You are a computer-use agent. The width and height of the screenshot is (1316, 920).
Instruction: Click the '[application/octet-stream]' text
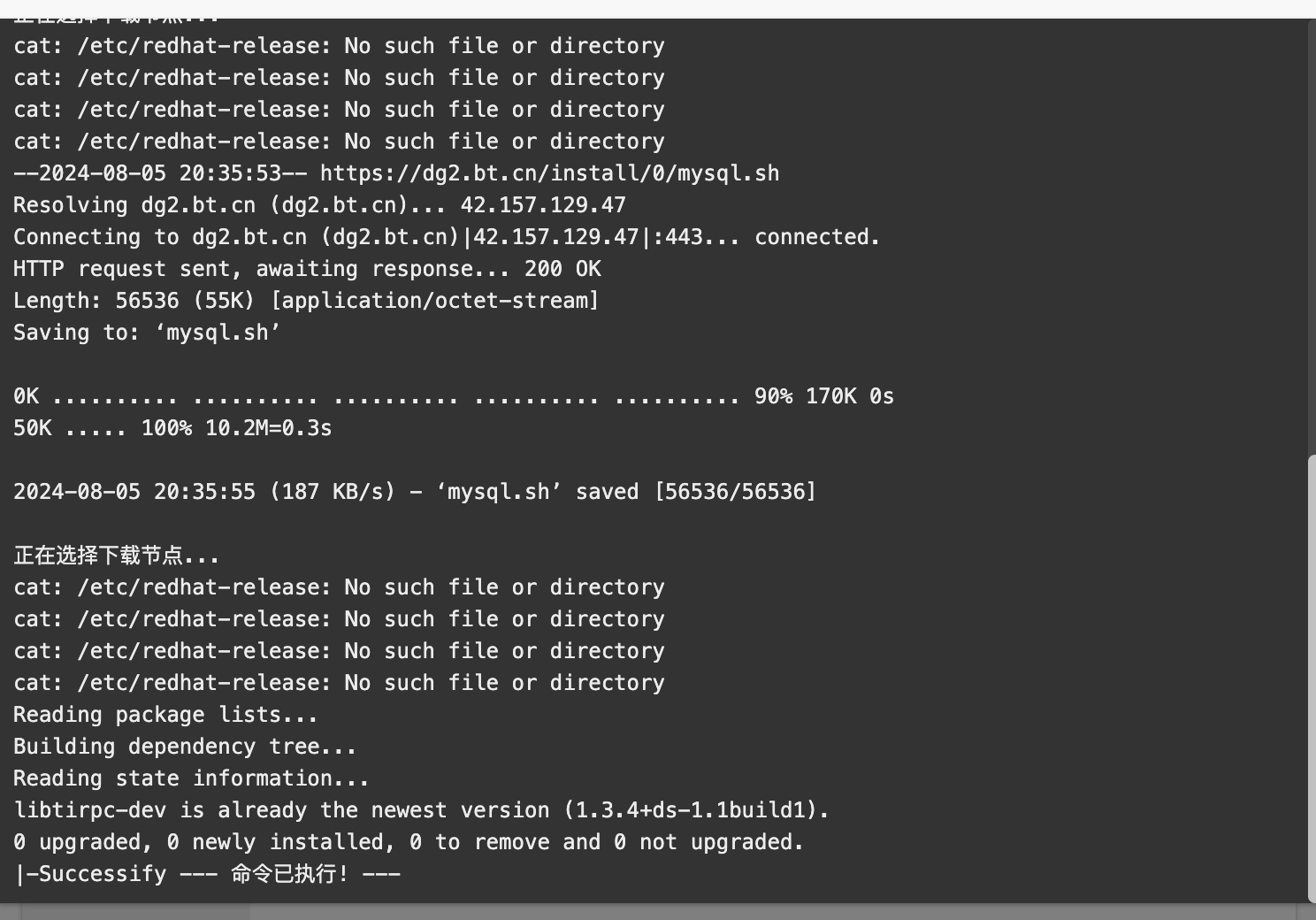click(x=434, y=301)
